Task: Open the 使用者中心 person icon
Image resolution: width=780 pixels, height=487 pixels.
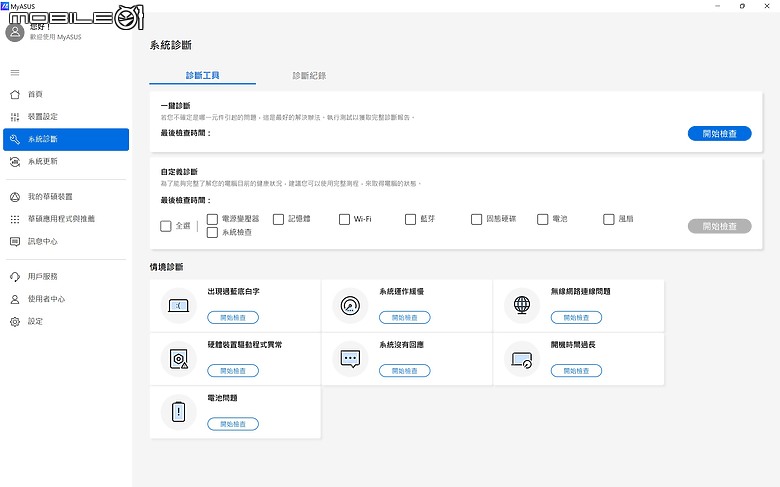Action: (15, 299)
